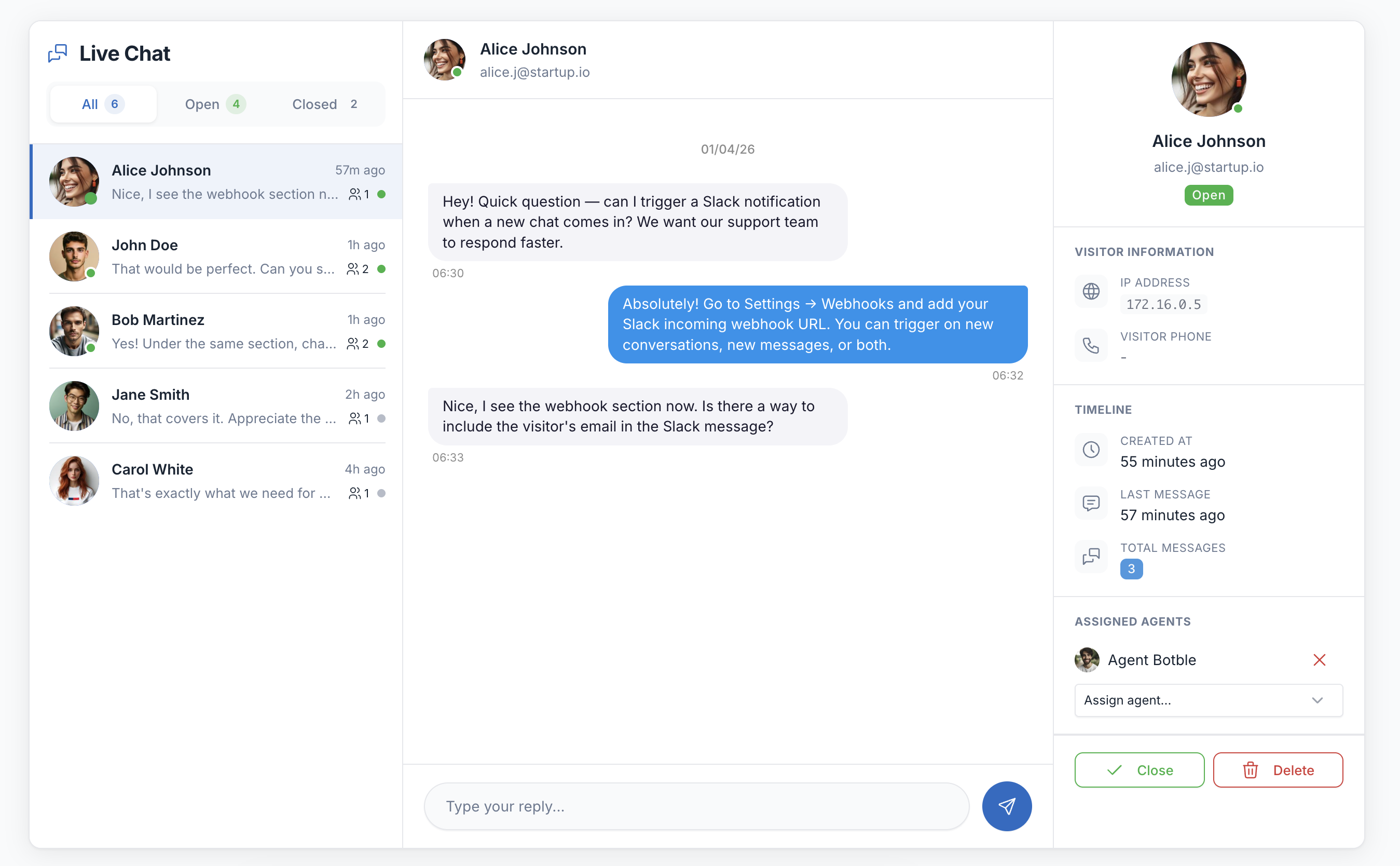This screenshot has height=866, width=1400.
Task: Toggle the unread indicator on Bob Martinez's chat
Action: [382, 344]
